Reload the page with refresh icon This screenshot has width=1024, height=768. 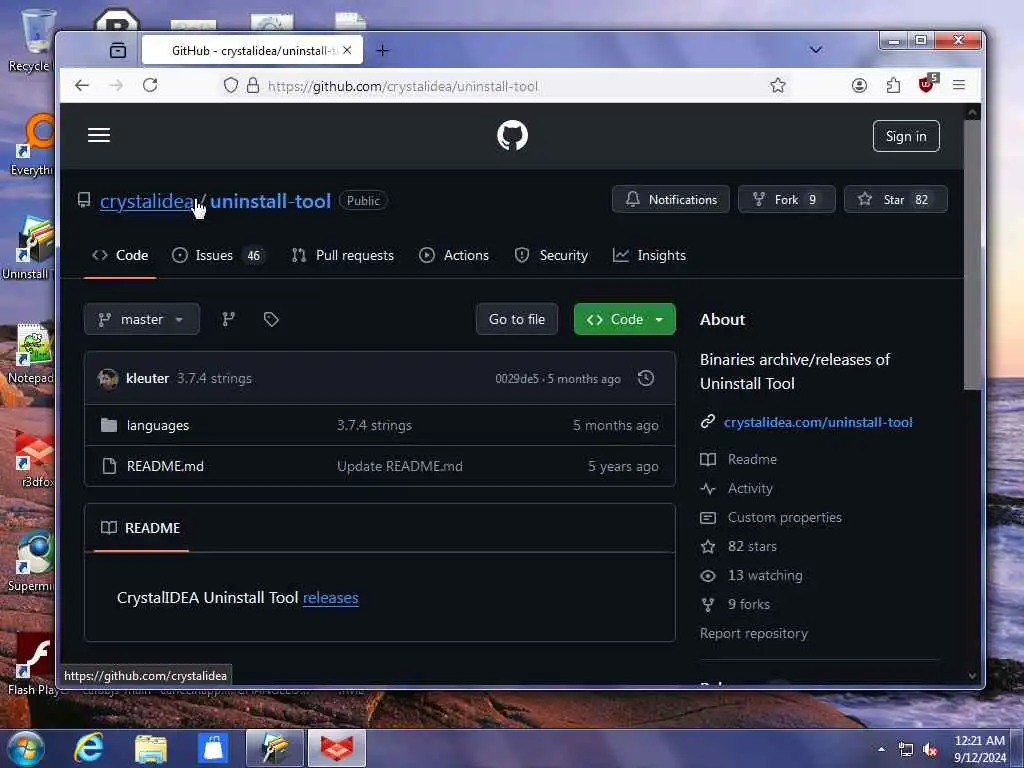[x=150, y=86]
